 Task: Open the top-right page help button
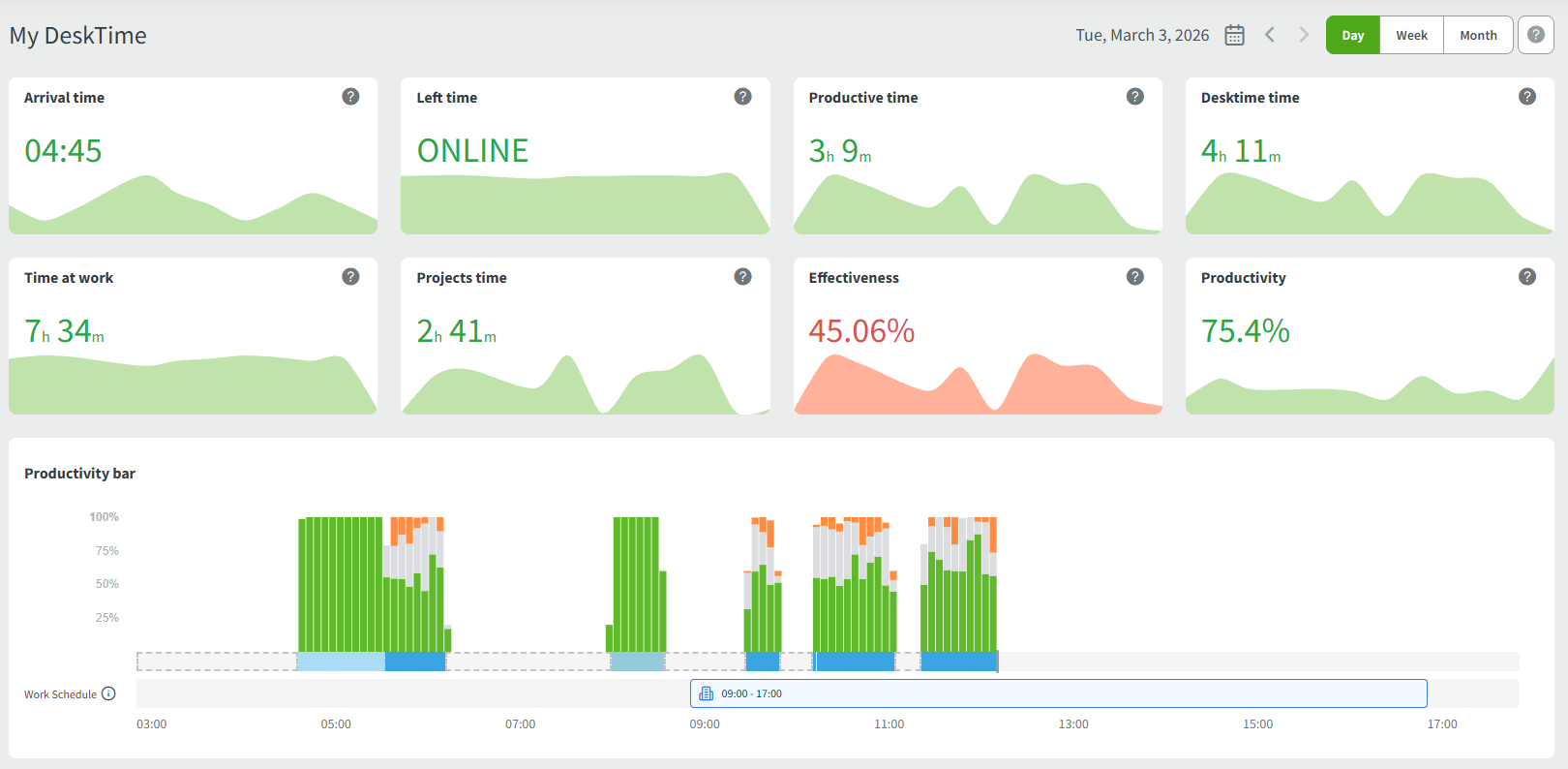click(x=1535, y=35)
